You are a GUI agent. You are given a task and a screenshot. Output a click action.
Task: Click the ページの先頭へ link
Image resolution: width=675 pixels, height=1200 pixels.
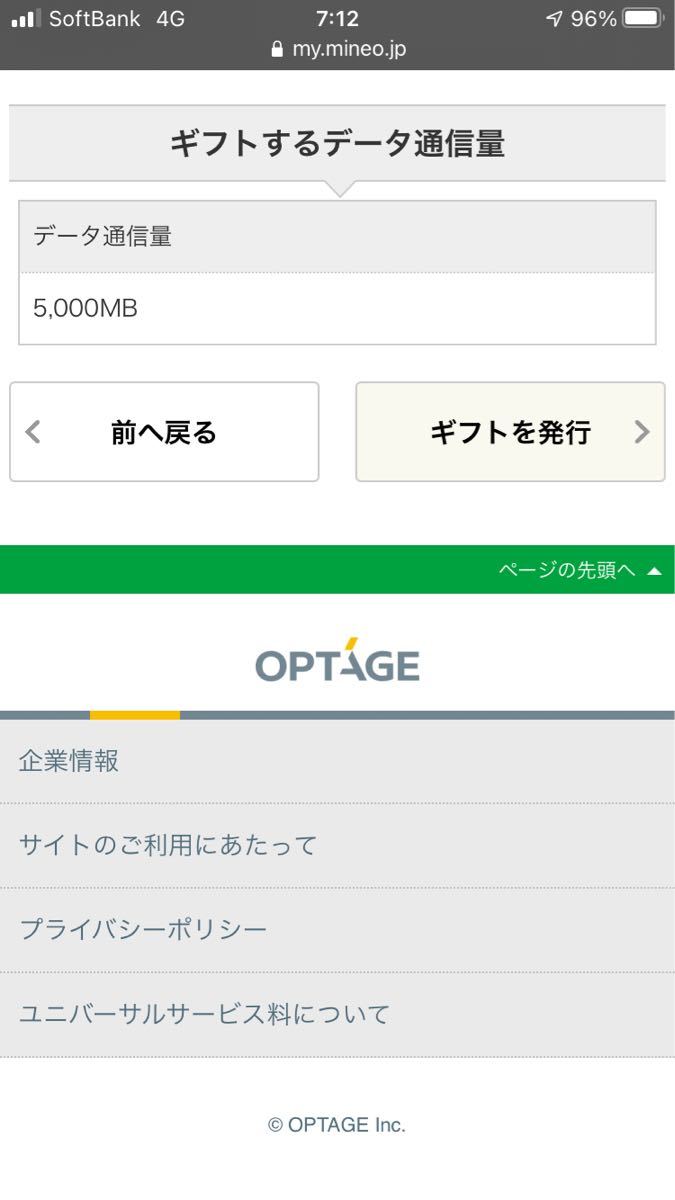pos(567,570)
